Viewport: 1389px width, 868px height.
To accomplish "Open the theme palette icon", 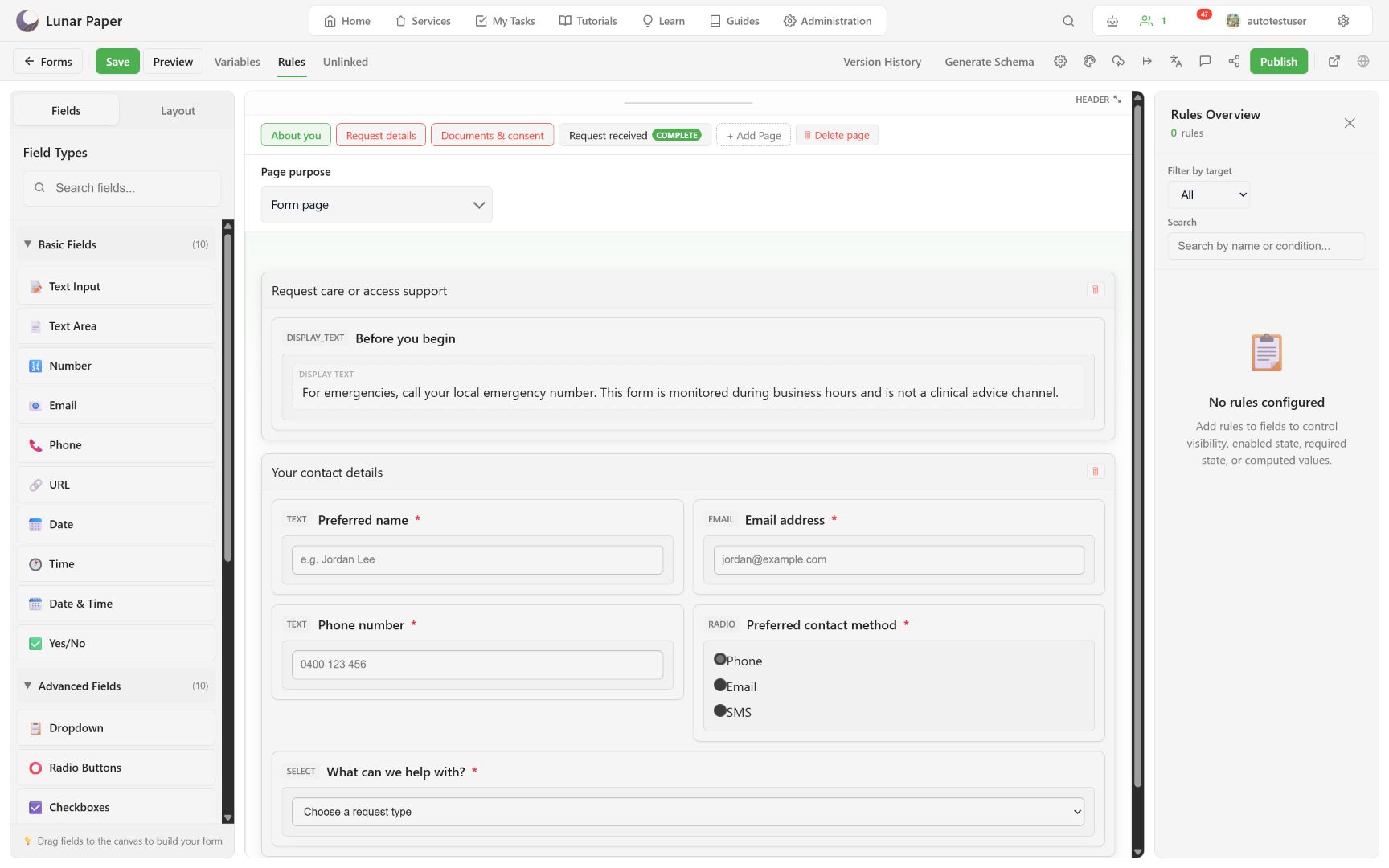I will pos(1089,61).
